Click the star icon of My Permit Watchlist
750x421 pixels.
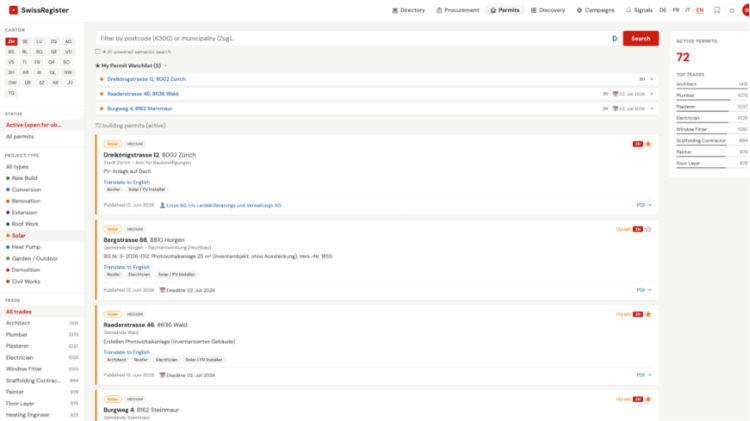pyautogui.click(x=98, y=66)
